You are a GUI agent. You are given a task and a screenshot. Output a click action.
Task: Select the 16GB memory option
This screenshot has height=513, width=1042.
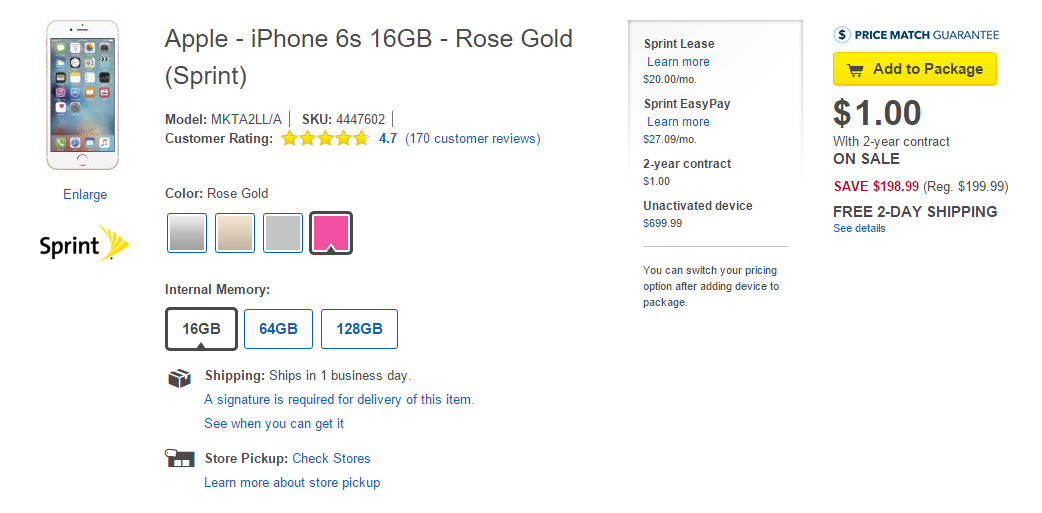[x=201, y=328]
